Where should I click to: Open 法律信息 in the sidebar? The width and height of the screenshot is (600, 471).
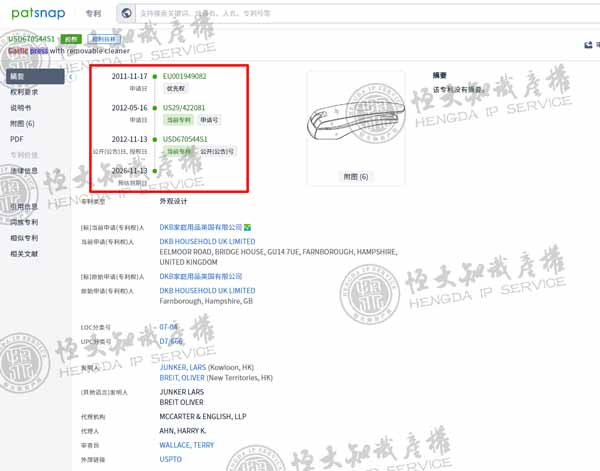24,171
